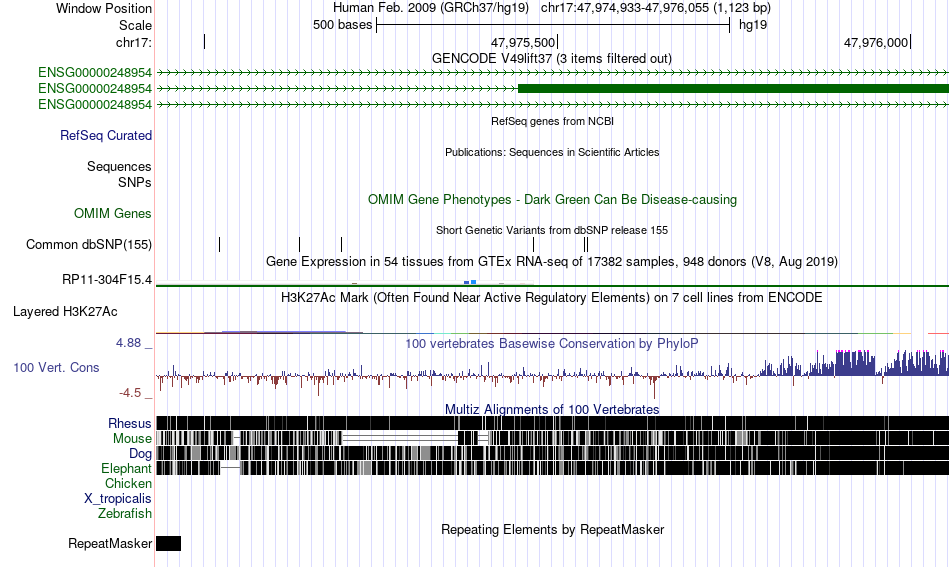
Task: Click the bottom ENSG00000248954 gene label
Action: 95,105
